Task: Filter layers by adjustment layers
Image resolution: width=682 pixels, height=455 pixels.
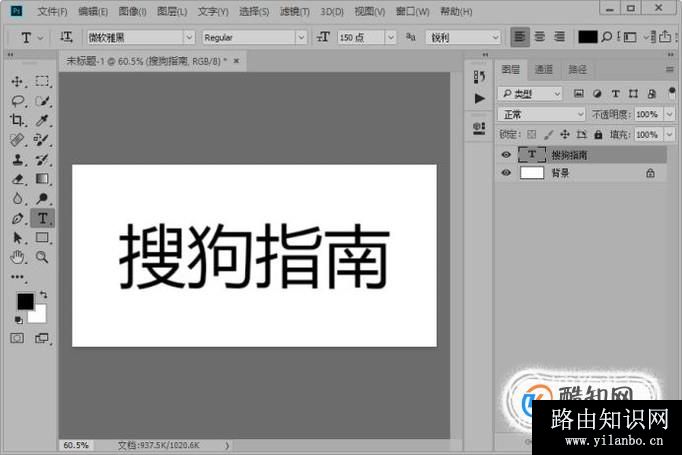Action: click(x=597, y=94)
